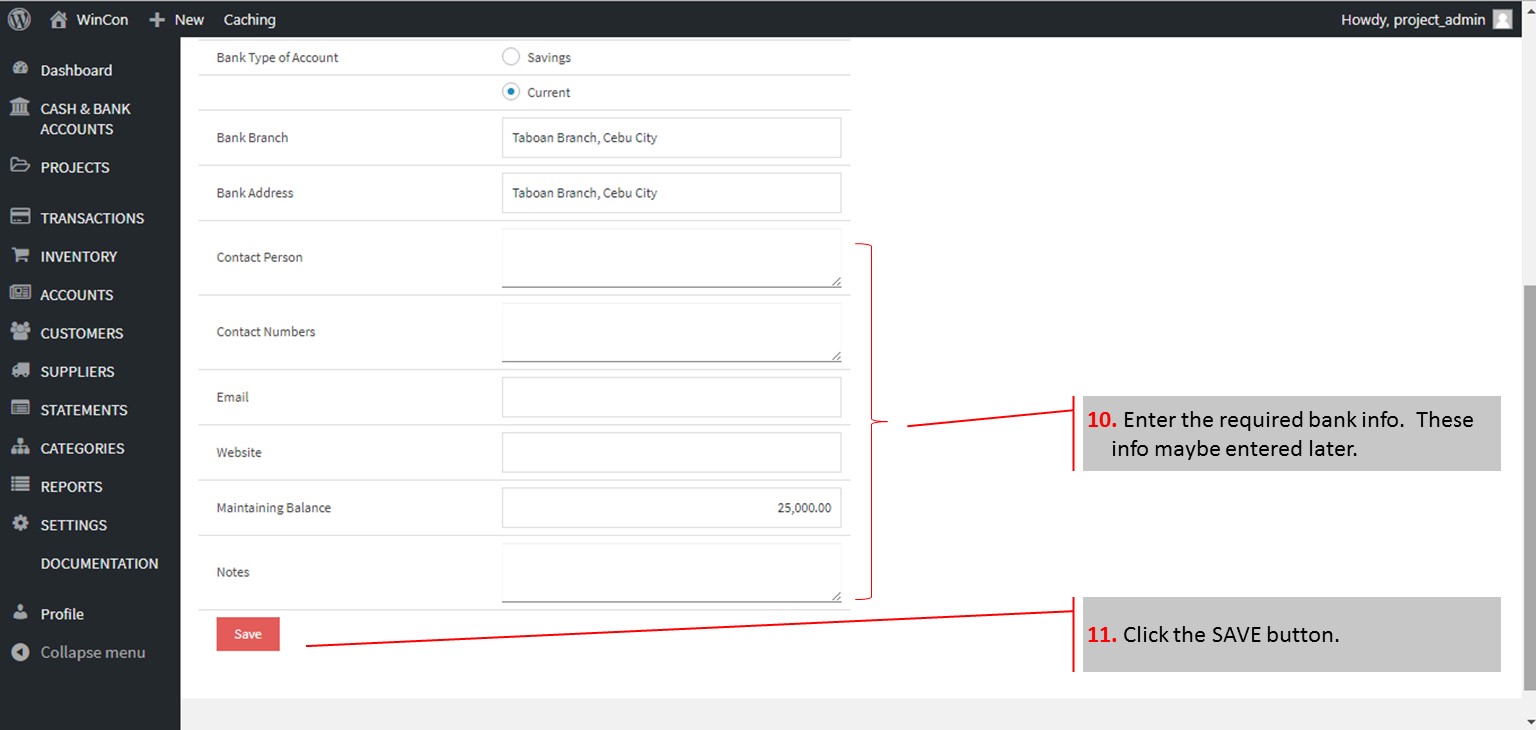Select the Current account type
This screenshot has height=730, width=1536.
coord(511,92)
